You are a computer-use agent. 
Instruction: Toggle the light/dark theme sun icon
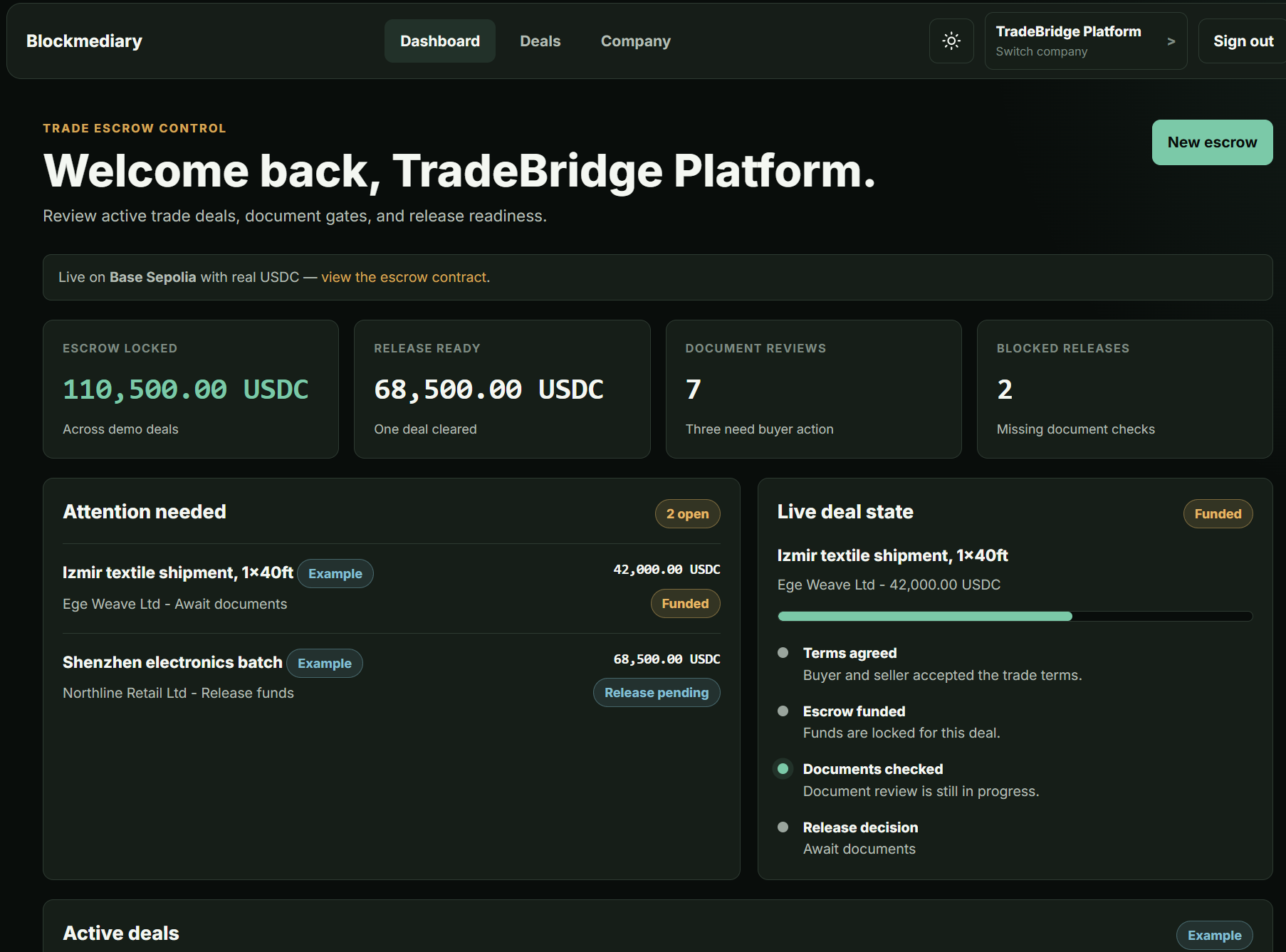[x=951, y=41]
